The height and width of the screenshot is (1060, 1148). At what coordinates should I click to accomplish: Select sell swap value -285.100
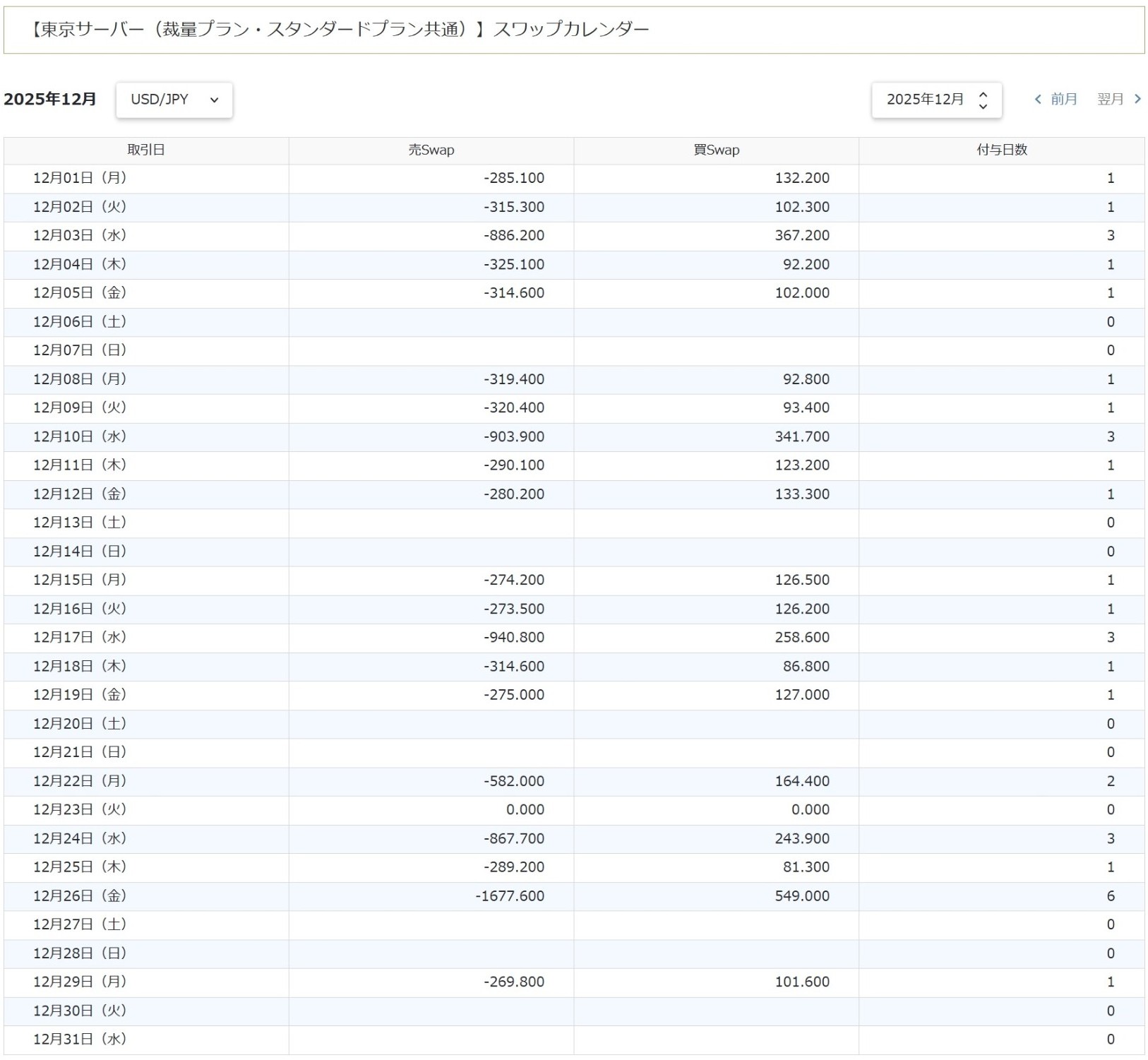pos(514,178)
